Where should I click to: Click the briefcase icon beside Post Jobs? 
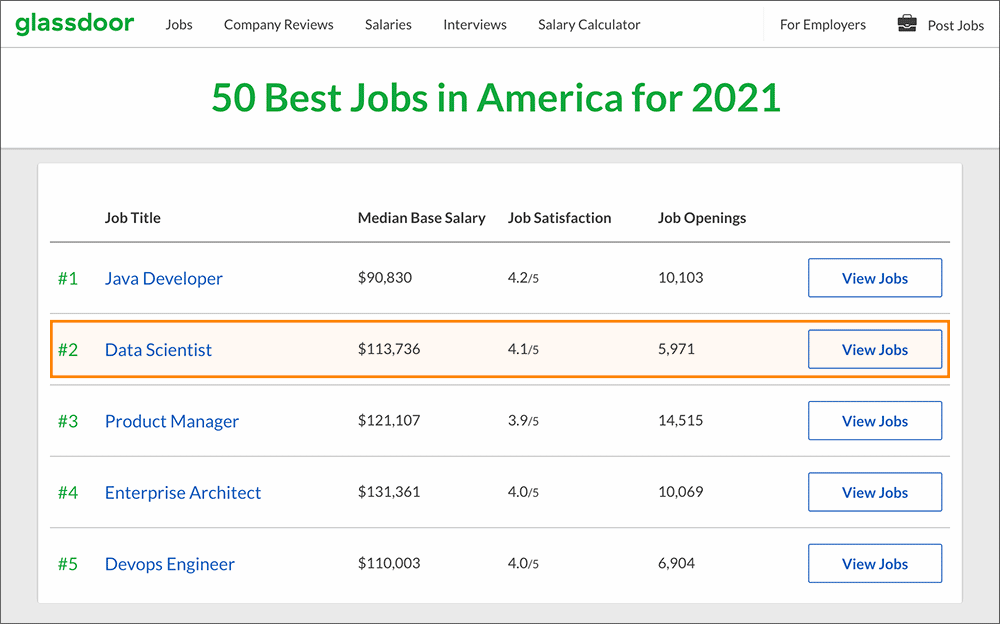pos(906,24)
